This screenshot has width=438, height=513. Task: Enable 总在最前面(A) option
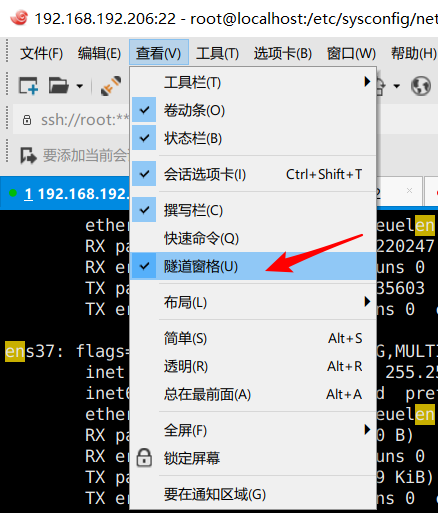pyautogui.click(x=254, y=394)
